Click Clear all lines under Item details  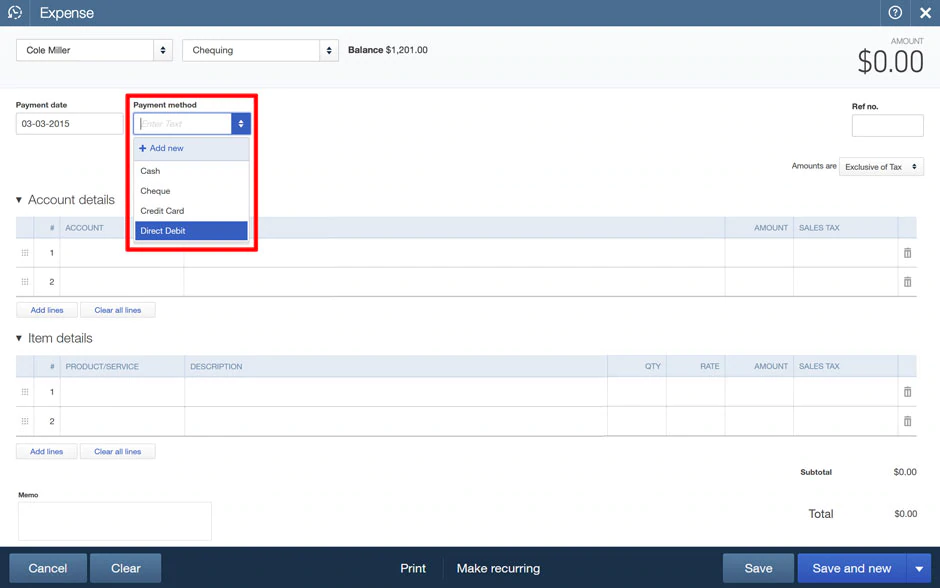118,451
